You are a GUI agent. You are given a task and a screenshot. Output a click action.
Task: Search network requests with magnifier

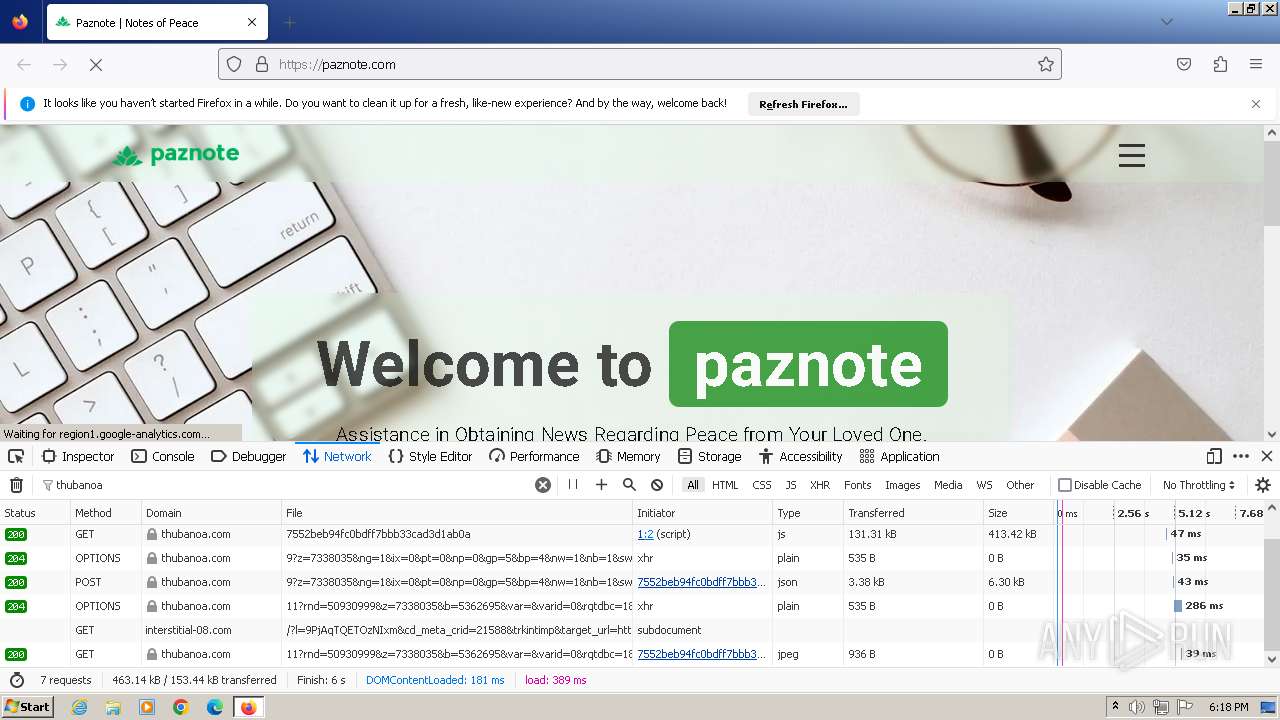tap(629, 485)
